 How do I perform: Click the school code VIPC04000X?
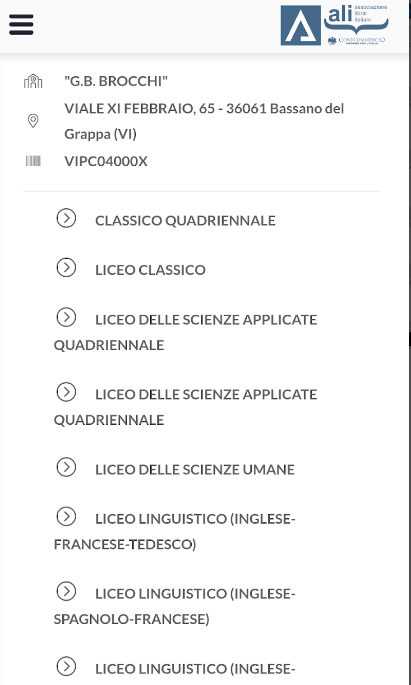pos(106,162)
